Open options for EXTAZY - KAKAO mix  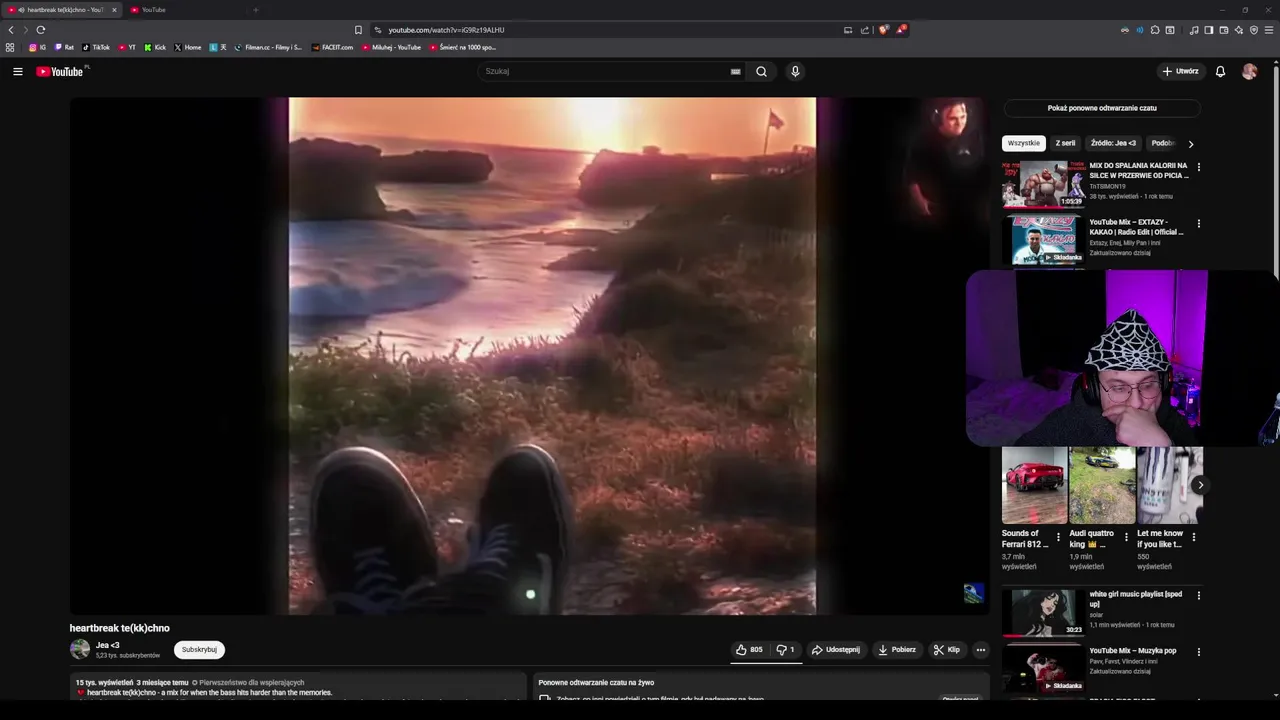1198,223
